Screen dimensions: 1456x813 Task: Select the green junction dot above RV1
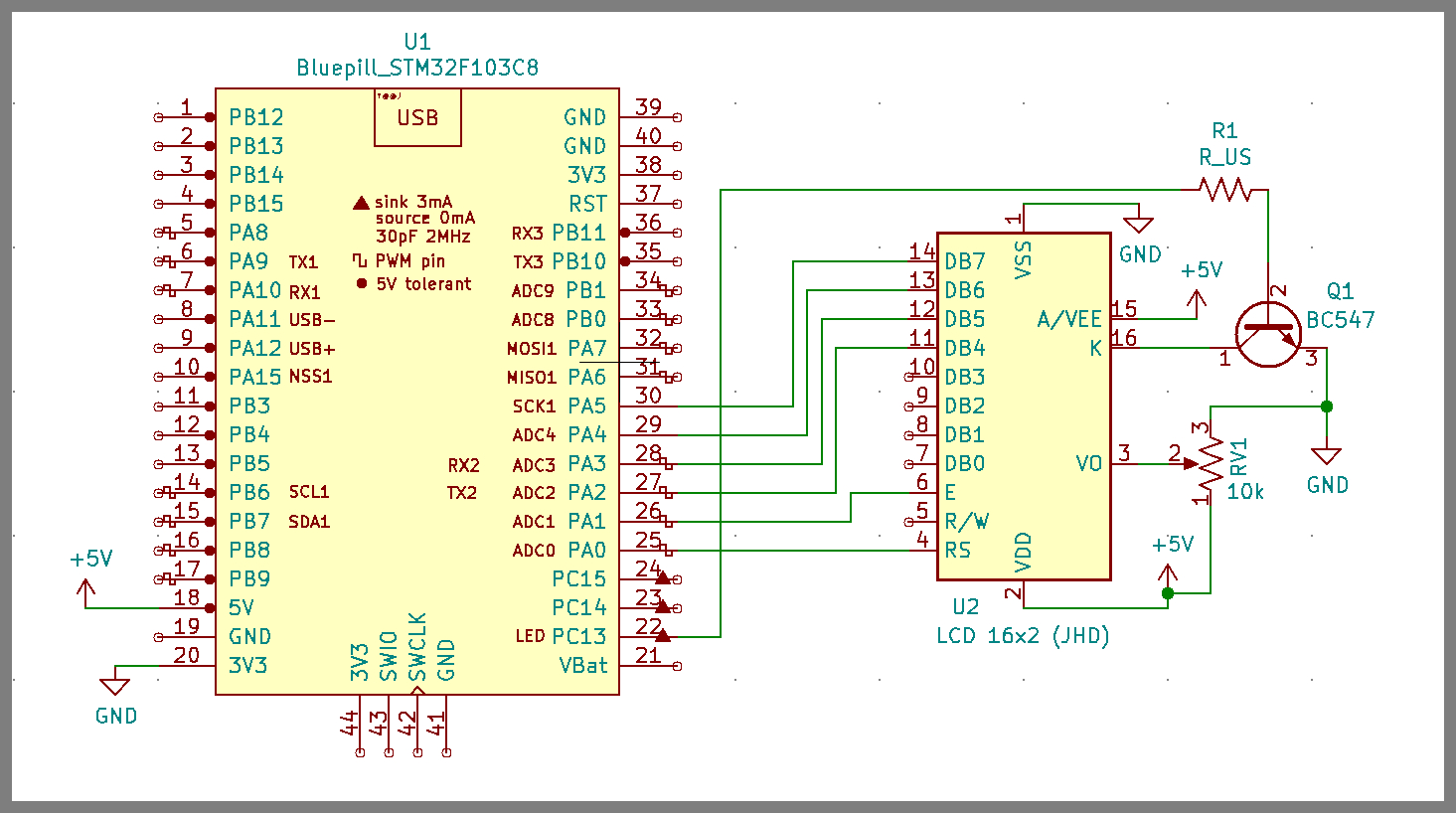[x=1326, y=406]
